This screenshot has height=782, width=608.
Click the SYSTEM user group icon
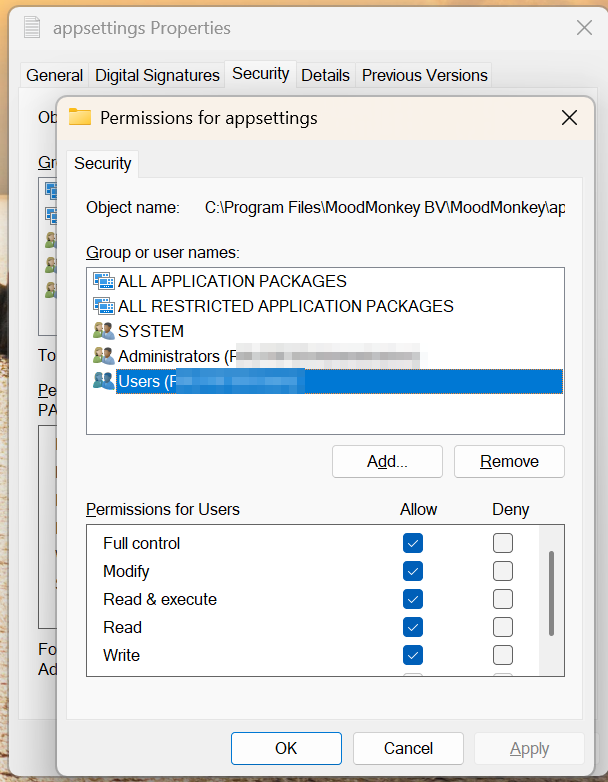click(104, 331)
